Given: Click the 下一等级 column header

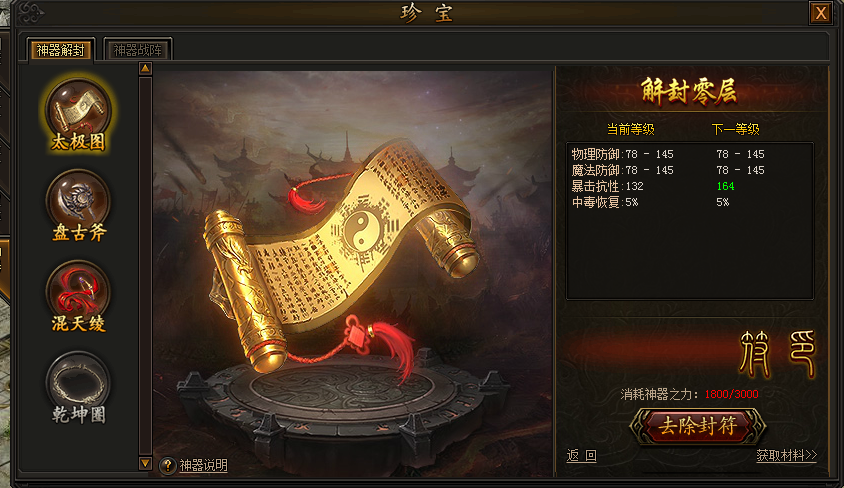Looking at the screenshot, I should [x=735, y=130].
